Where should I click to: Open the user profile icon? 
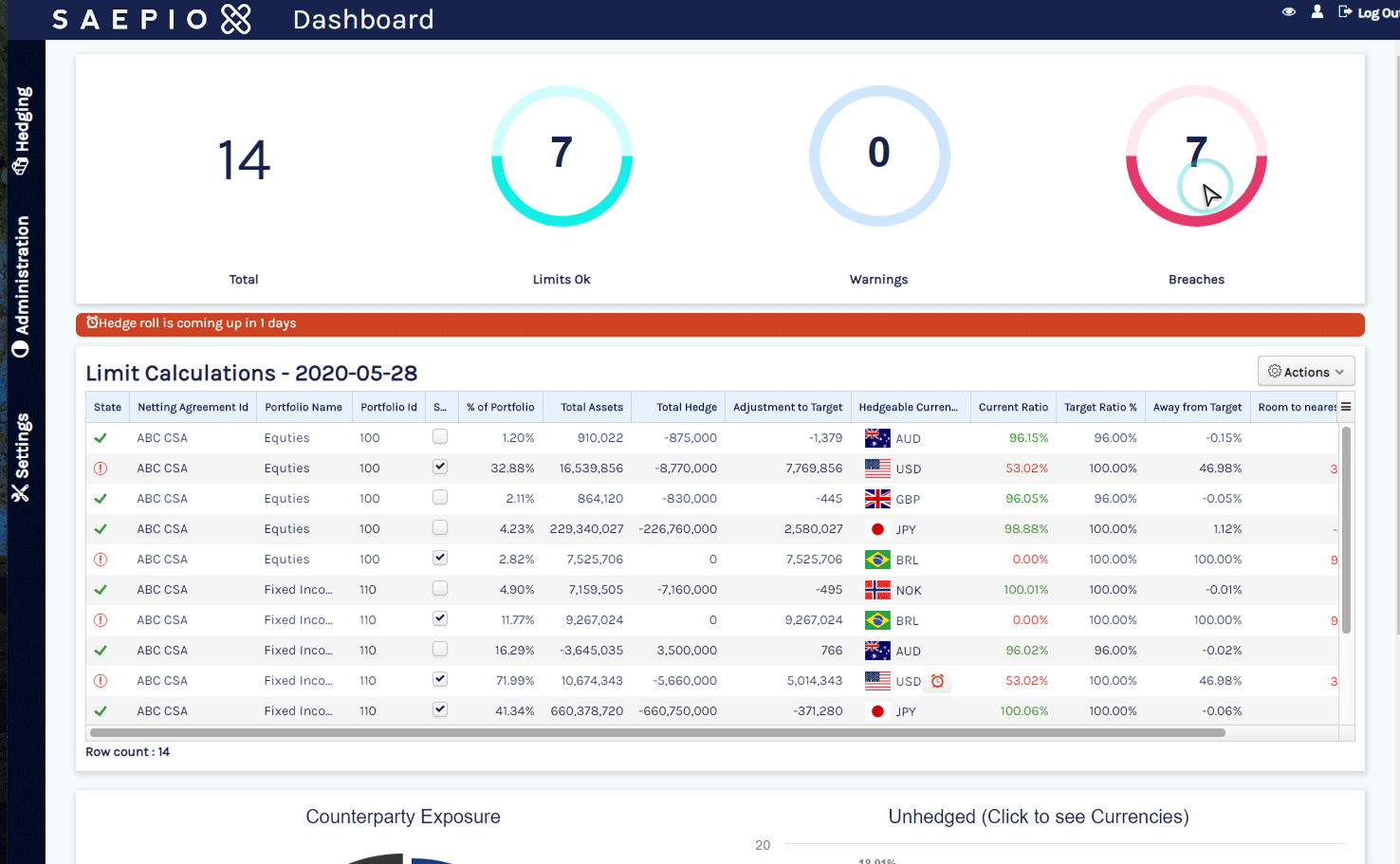click(1317, 11)
